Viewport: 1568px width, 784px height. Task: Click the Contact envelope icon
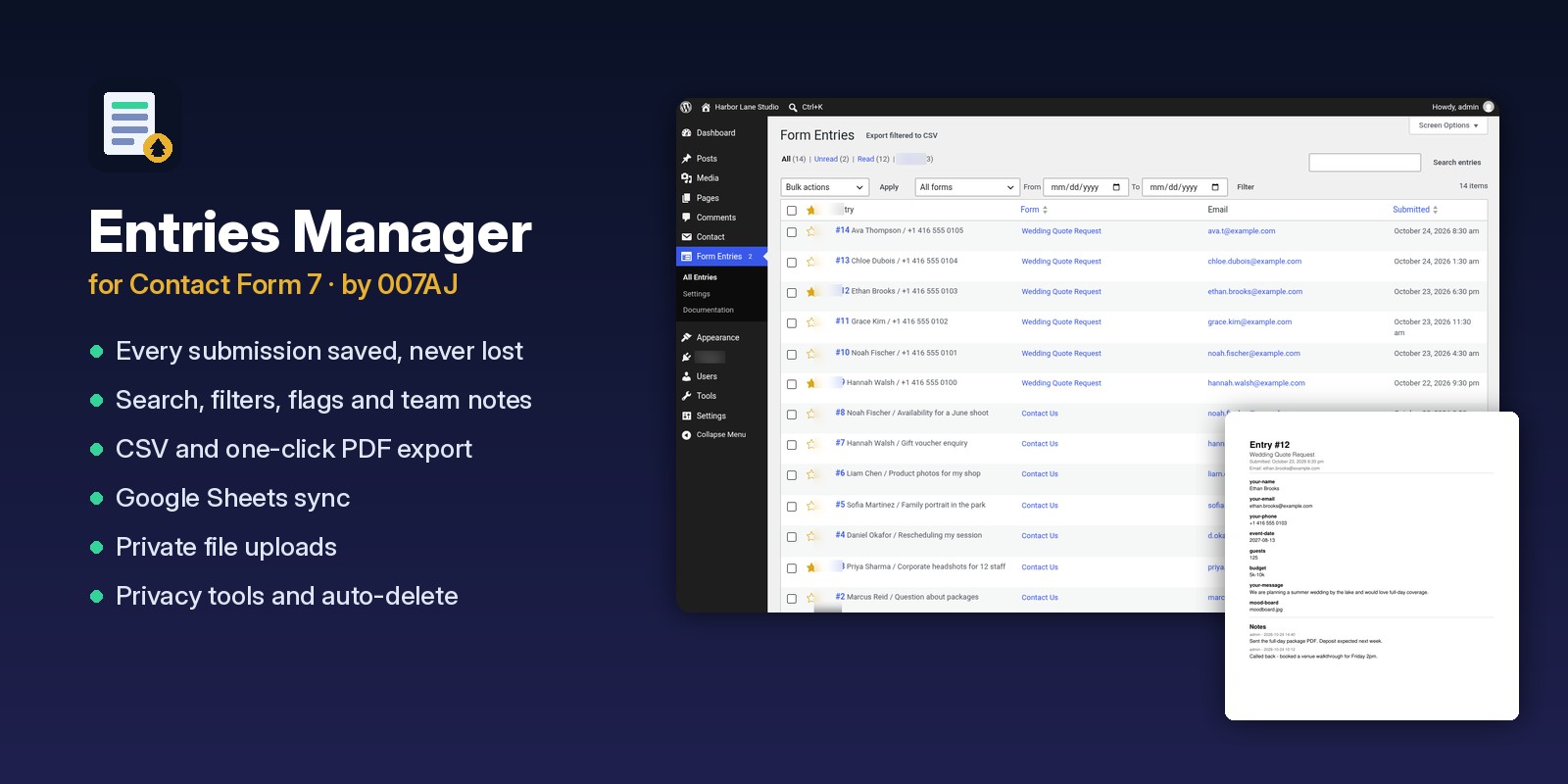point(686,236)
